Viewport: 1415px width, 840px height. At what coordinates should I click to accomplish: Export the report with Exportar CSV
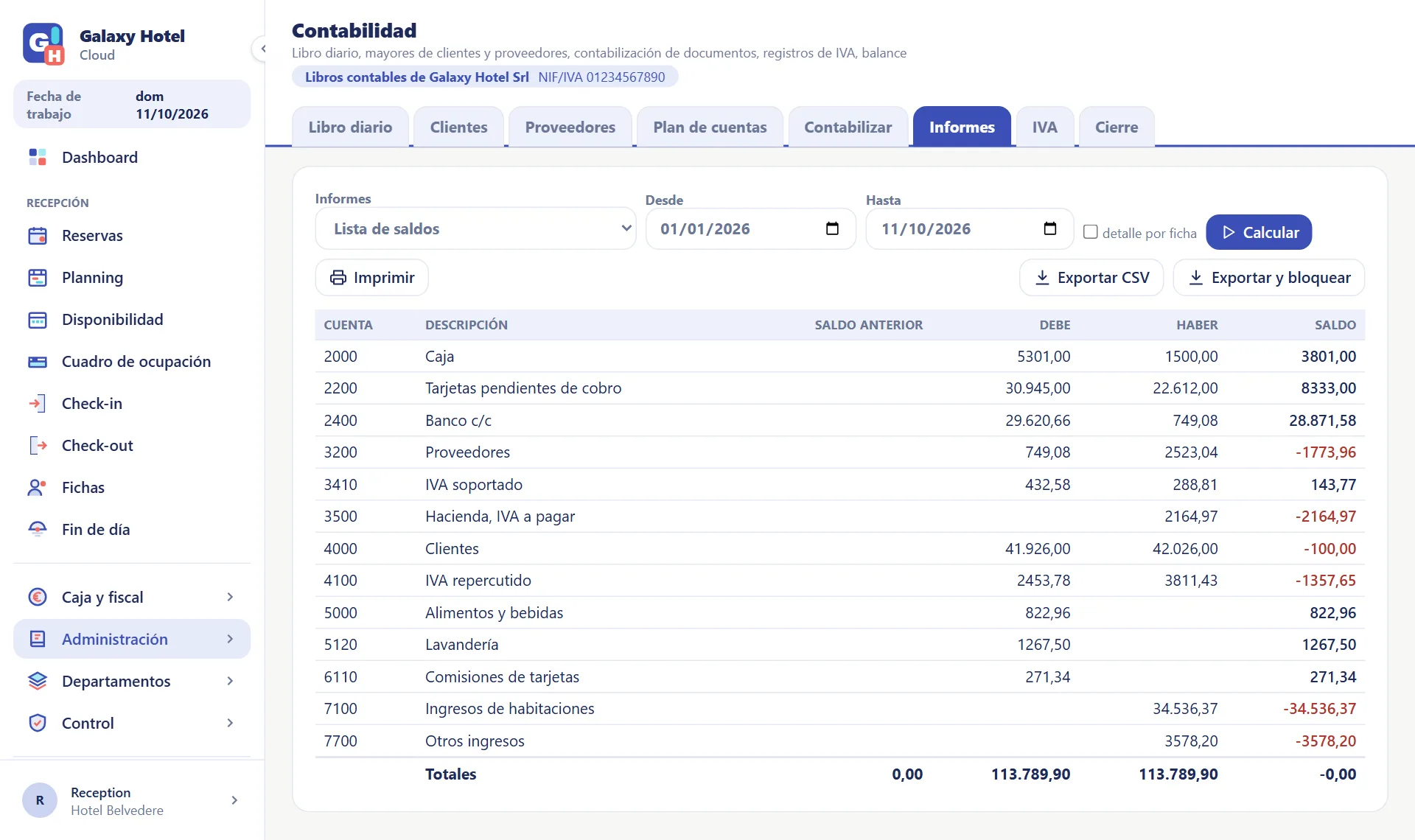[x=1091, y=277]
